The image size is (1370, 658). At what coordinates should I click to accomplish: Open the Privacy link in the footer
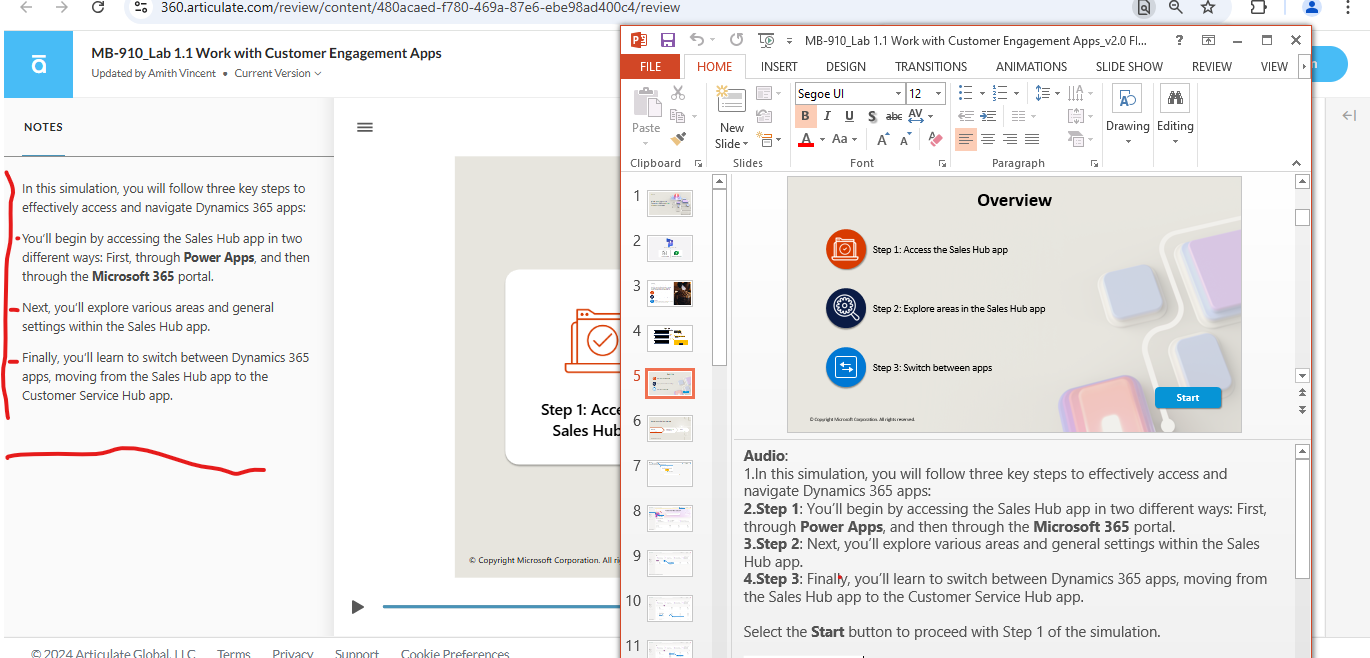tap(293, 652)
